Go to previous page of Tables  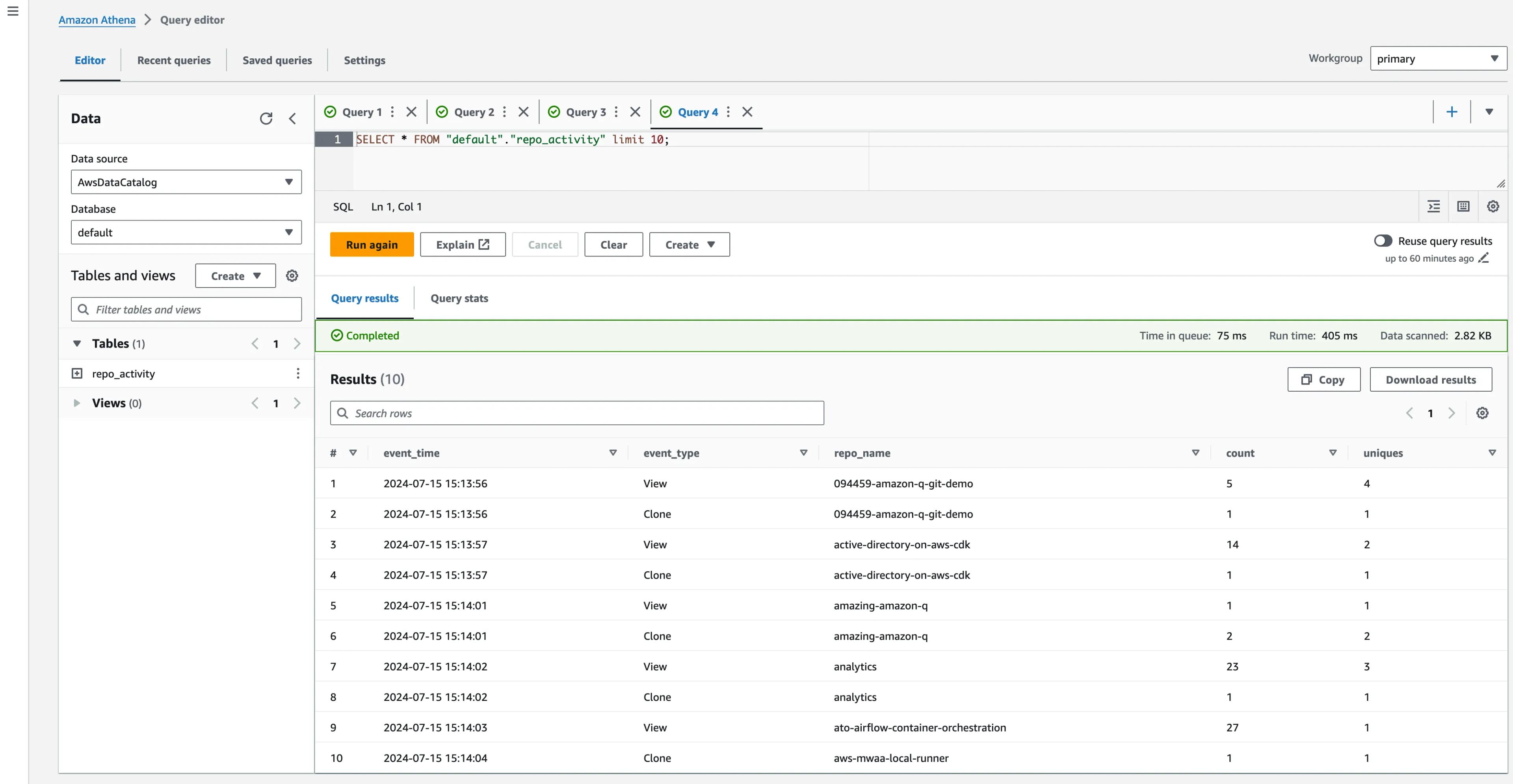pos(255,344)
